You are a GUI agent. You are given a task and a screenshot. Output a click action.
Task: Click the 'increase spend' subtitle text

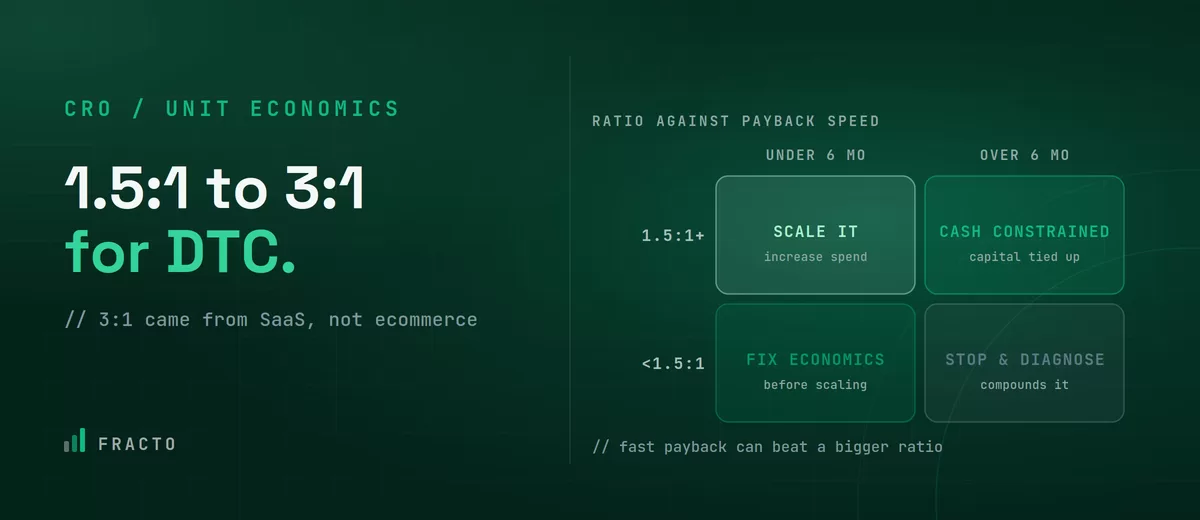click(x=815, y=257)
